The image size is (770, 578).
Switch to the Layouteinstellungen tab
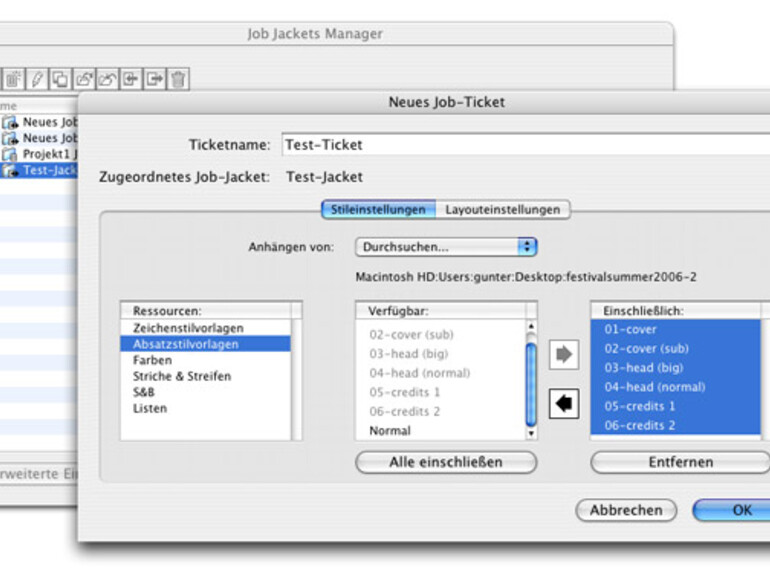(x=502, y=210)
